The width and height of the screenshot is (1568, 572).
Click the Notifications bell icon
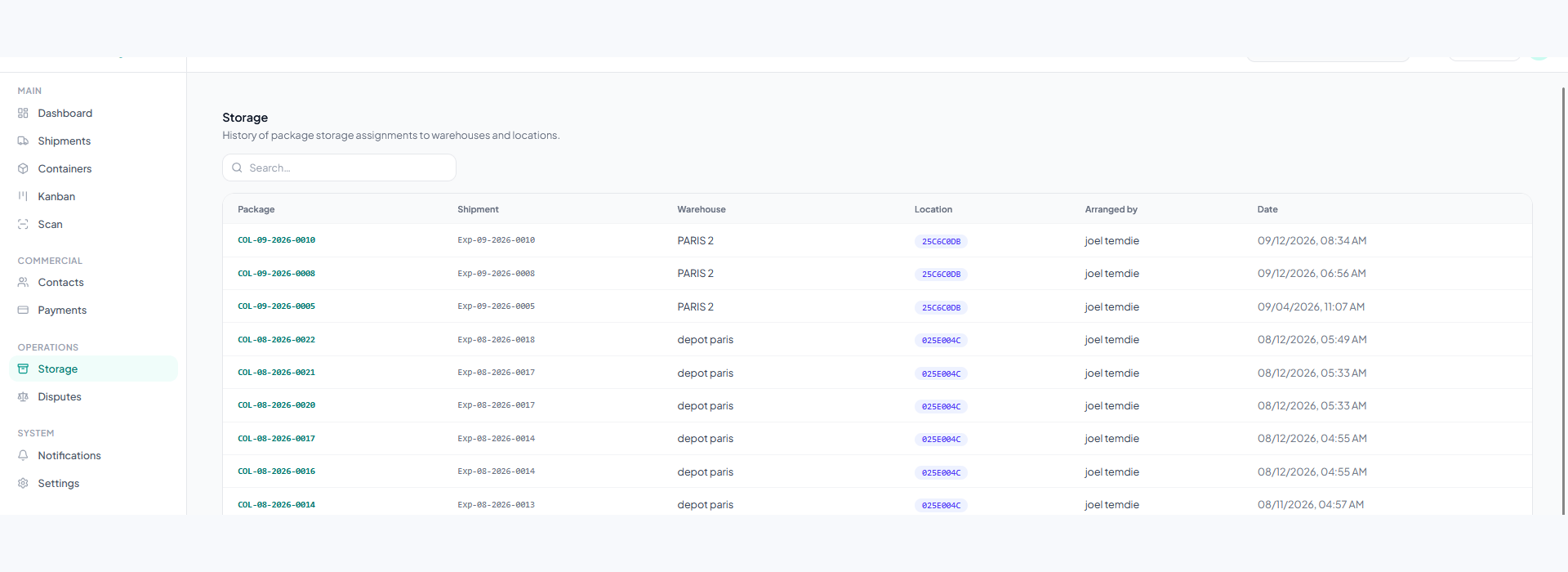click(x=23, y=456)
